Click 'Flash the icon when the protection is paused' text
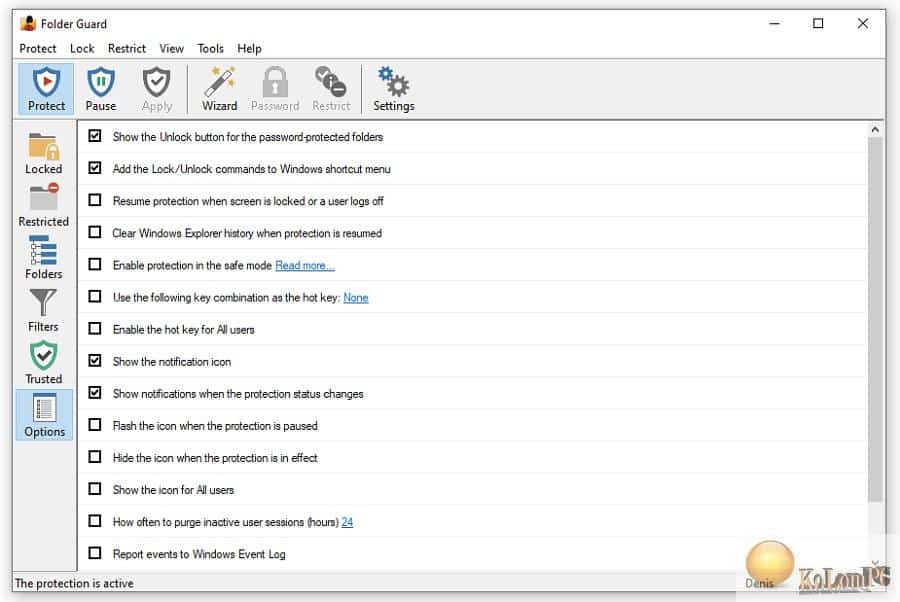900x602 pixels. pyautogui.click(x=215, y=426)
